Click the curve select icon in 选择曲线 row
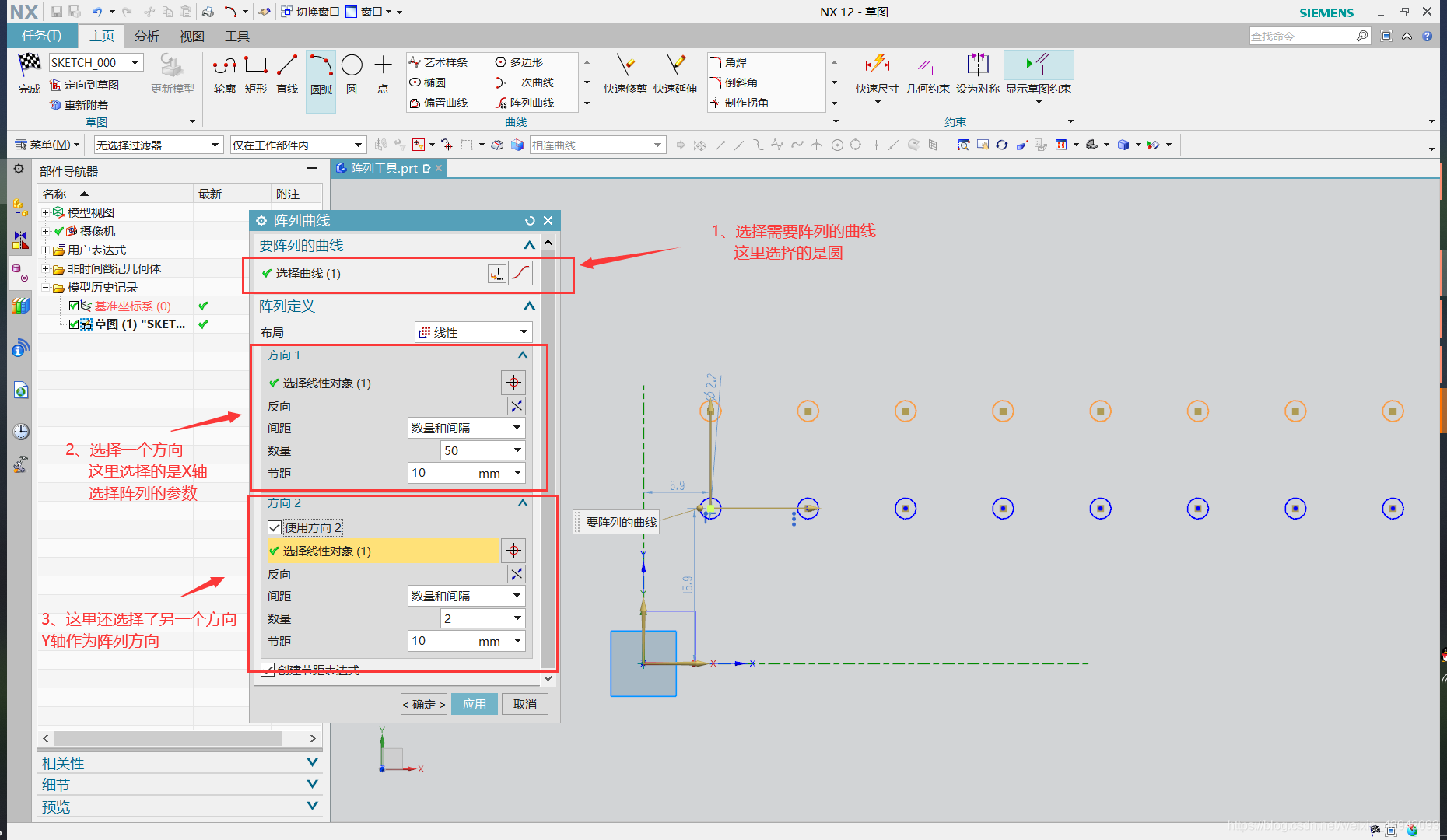 point(520,274)
